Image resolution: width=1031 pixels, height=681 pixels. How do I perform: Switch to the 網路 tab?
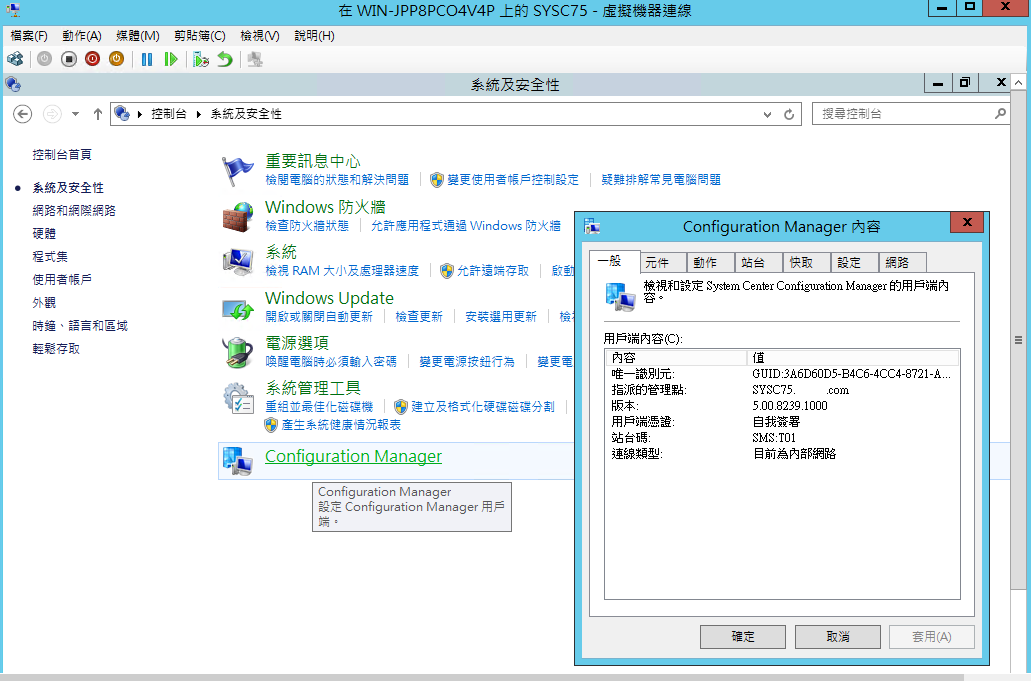(x=903, y=263)
